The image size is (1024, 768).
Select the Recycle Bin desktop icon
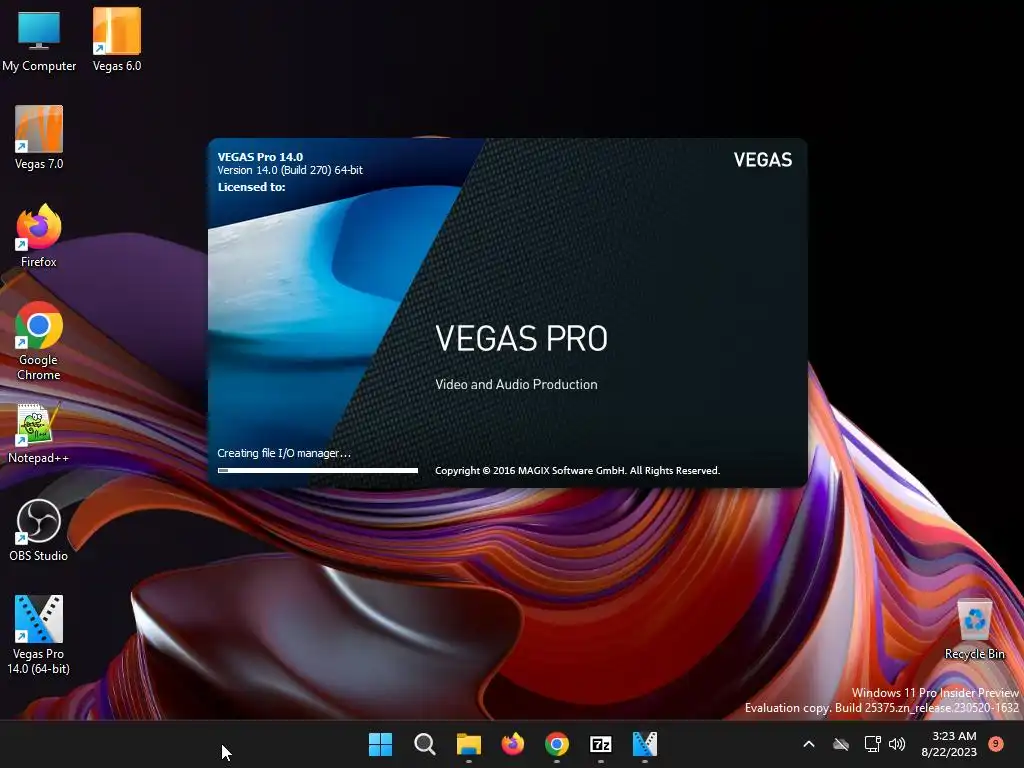974,629
